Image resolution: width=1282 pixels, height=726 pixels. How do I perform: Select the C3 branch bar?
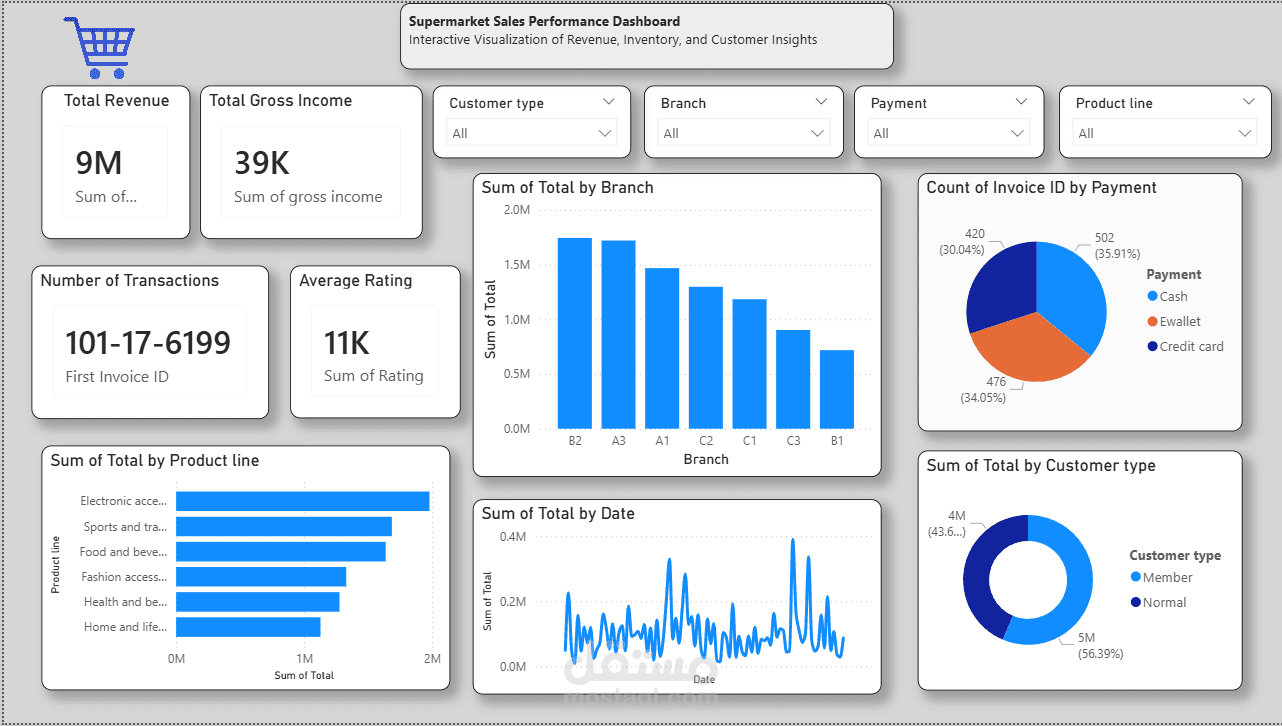(793, 379)
